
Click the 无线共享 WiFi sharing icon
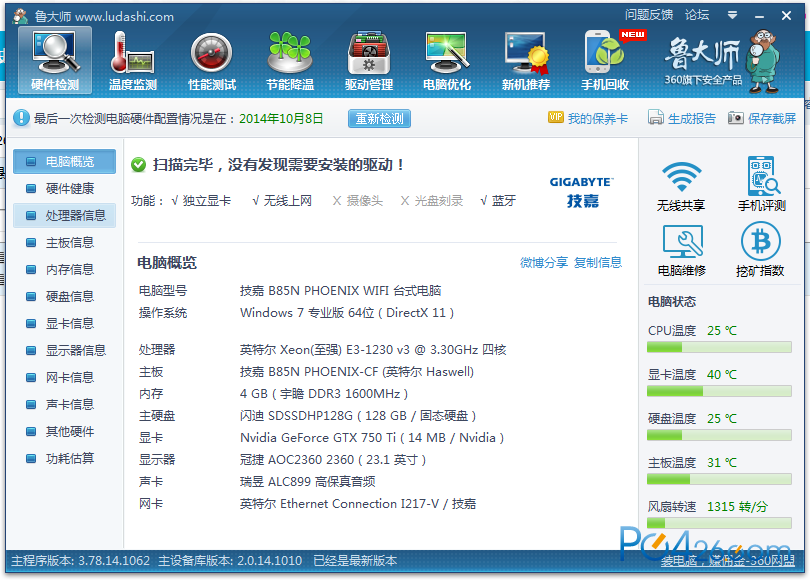tap(681, 185)
